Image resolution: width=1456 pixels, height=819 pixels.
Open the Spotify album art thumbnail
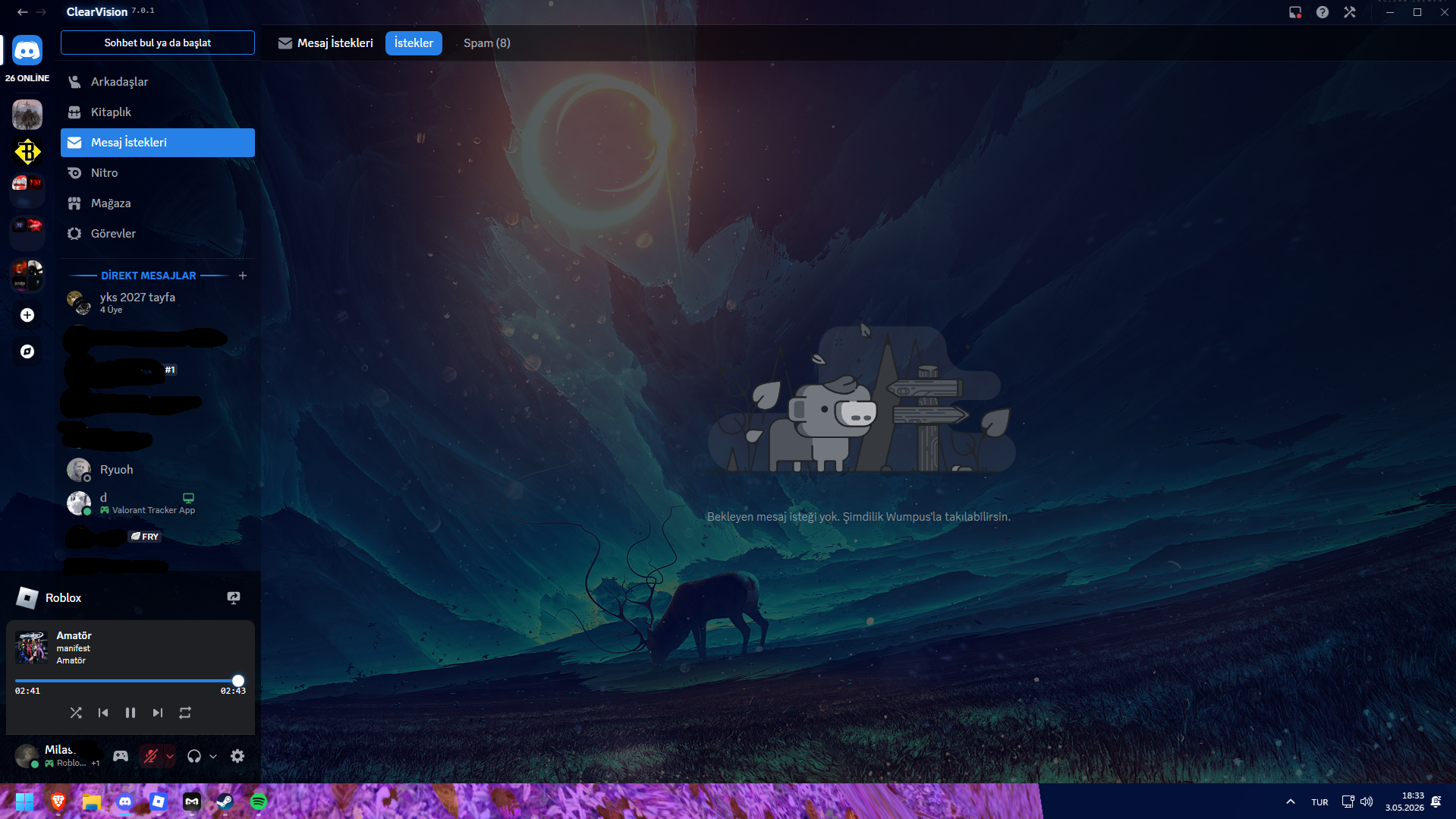pyautogui.click(x=32, y=647)
